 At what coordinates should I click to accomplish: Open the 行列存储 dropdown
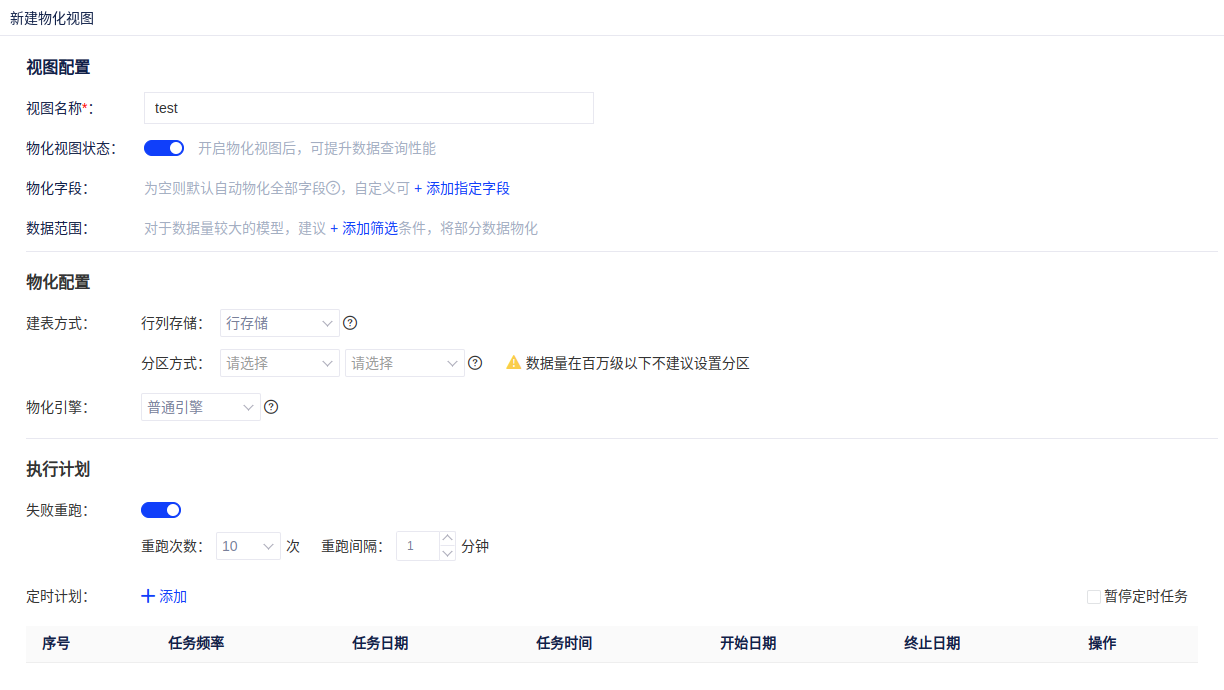(x=279, y=323)
